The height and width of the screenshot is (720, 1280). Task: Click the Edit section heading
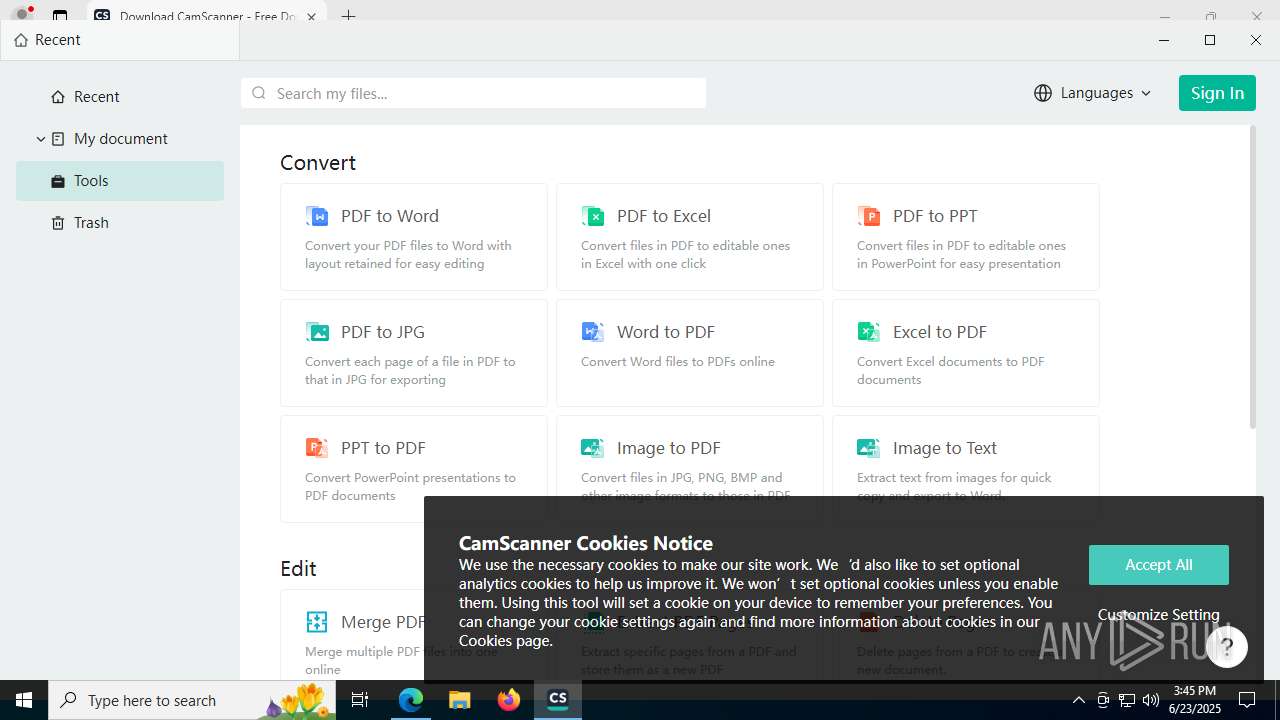coord(298,569)
